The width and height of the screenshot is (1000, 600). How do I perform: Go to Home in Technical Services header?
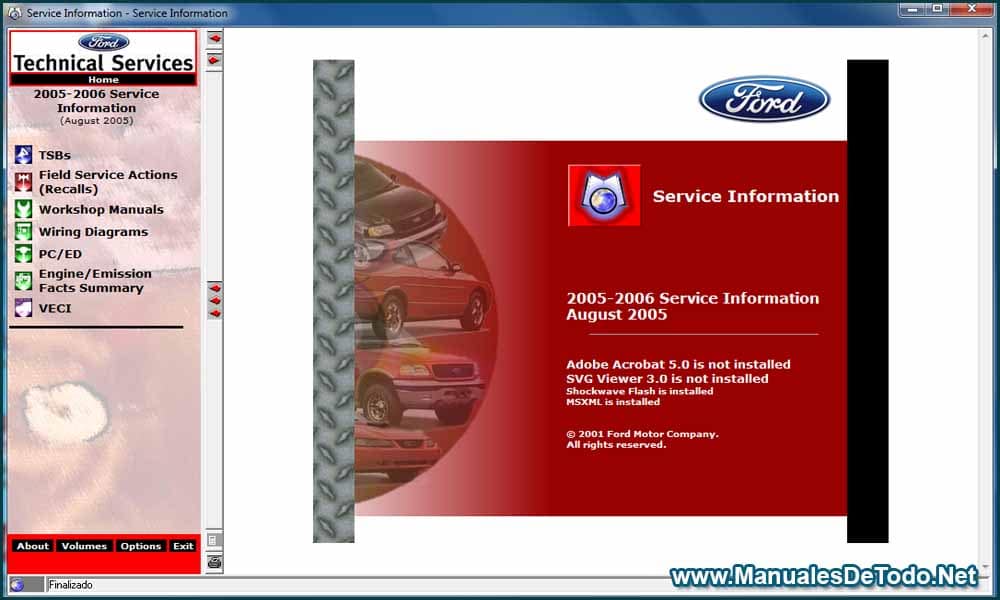pyautogui.click(x=103, y=80)
